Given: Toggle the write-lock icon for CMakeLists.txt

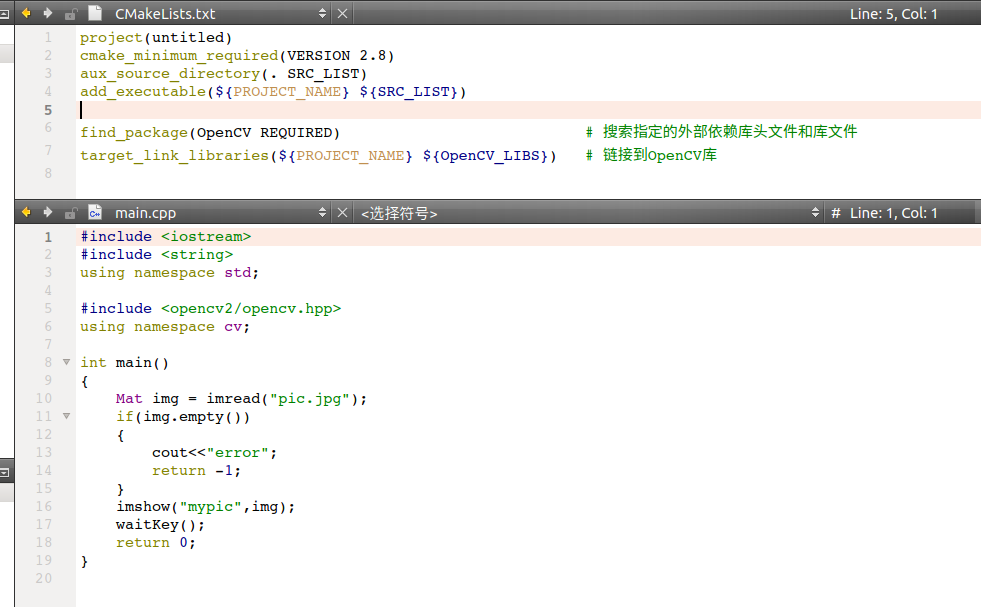Looking at the screenshot, I should 70,14.
